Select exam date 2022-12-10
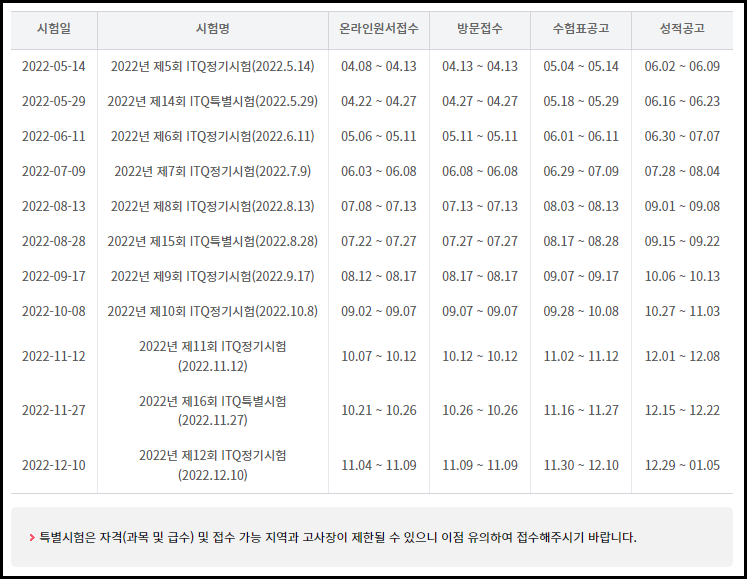 (x=54, y=465)
